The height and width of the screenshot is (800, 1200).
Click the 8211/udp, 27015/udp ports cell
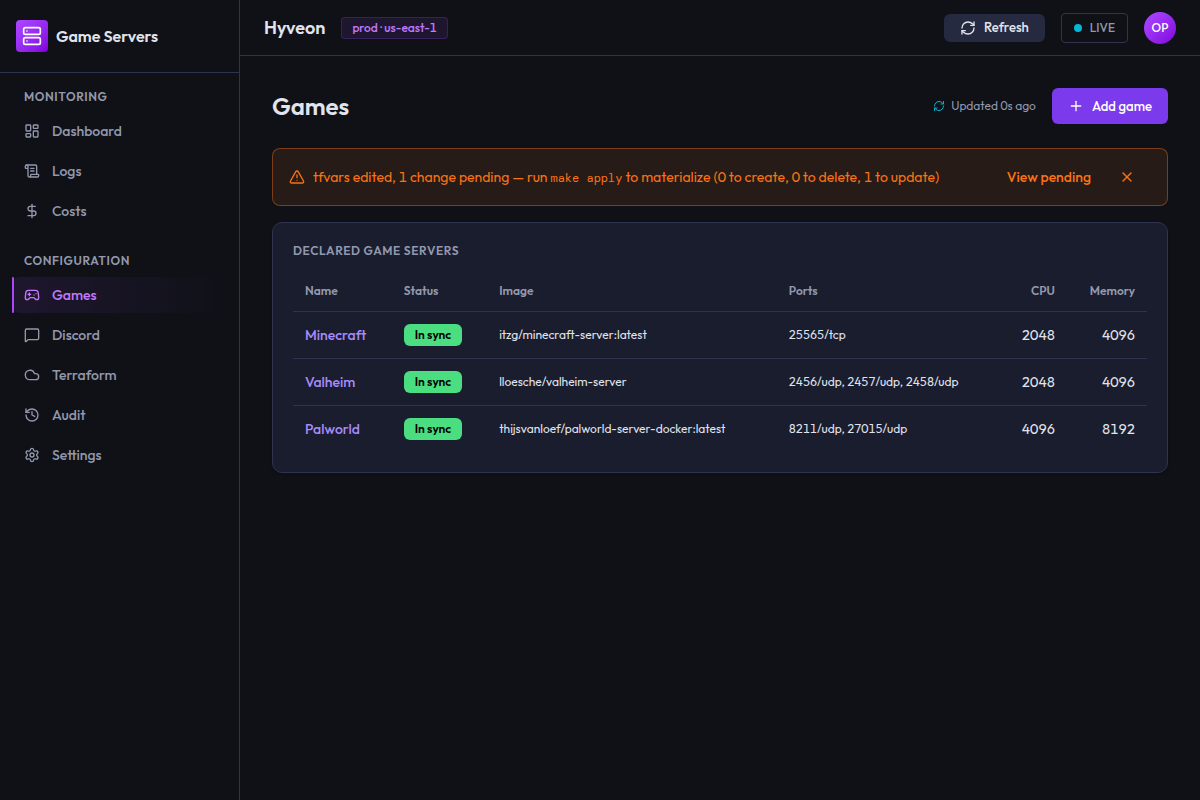[x=848, y=429]
